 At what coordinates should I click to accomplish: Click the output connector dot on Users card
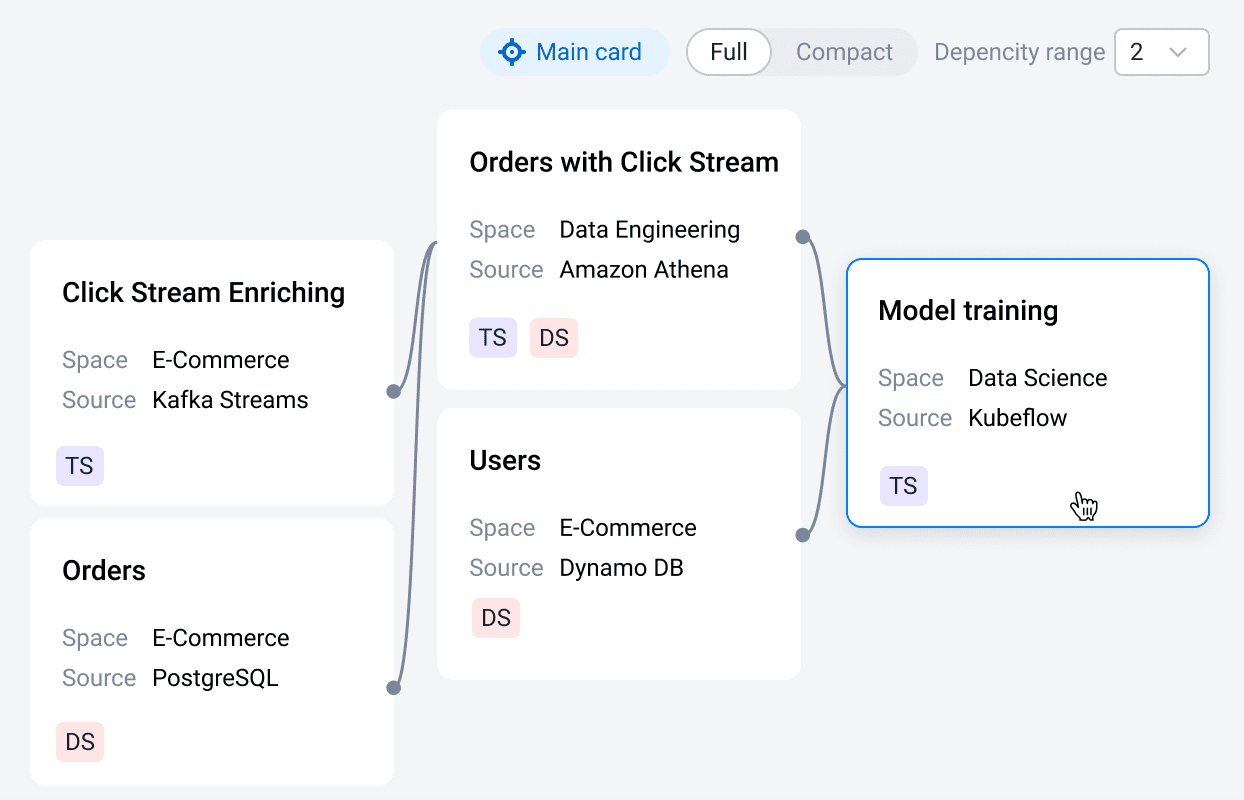click(802, 535)
